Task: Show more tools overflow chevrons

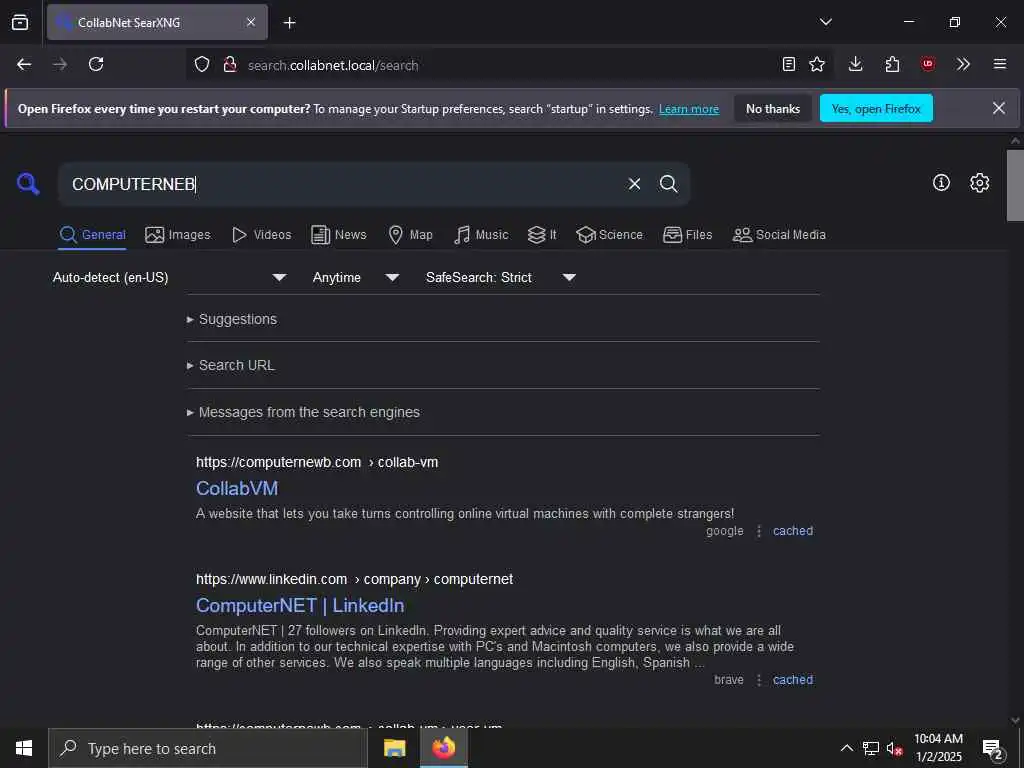Action: click(x=963, y=64)
